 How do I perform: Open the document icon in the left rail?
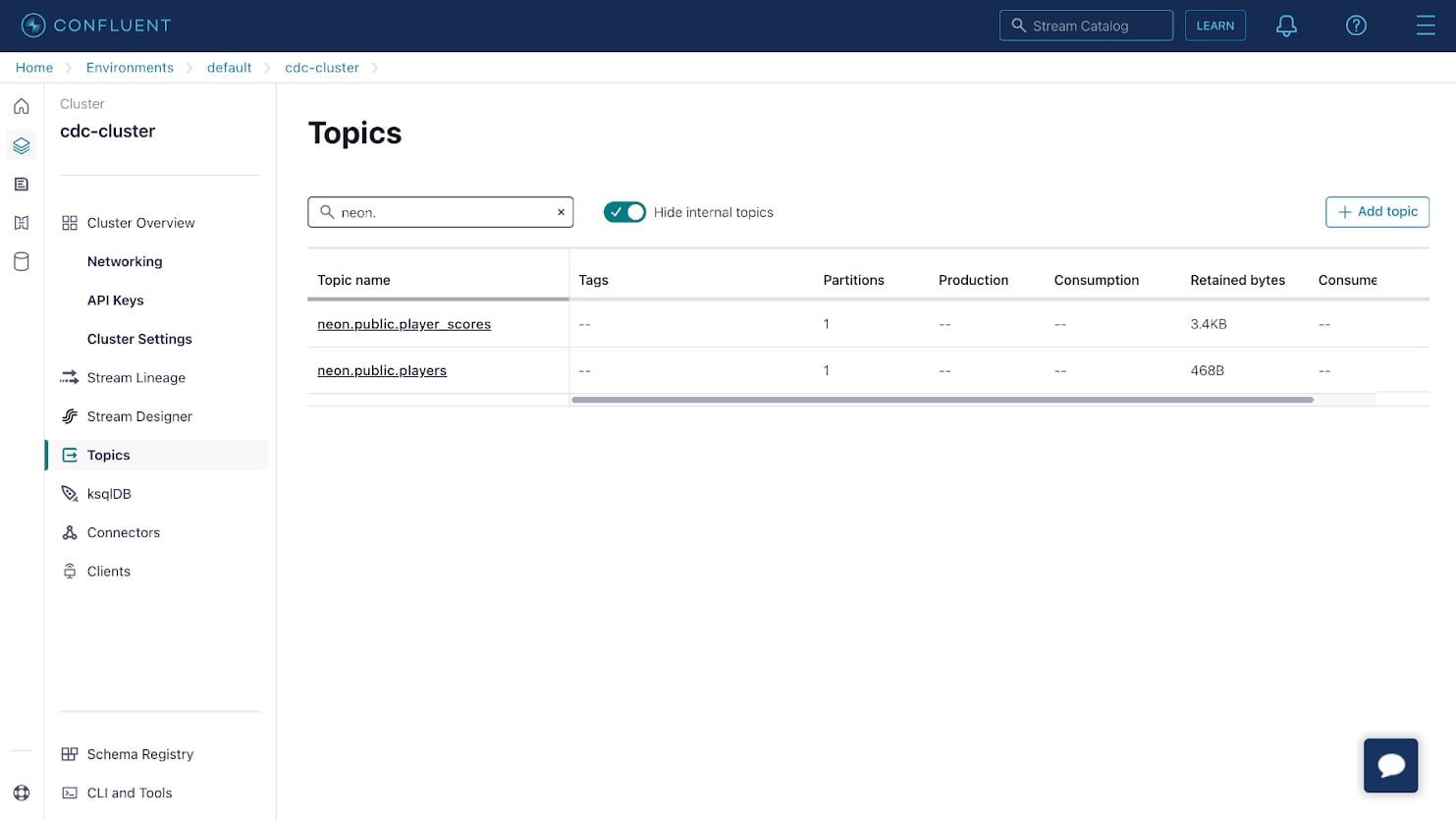pos(22,184)
